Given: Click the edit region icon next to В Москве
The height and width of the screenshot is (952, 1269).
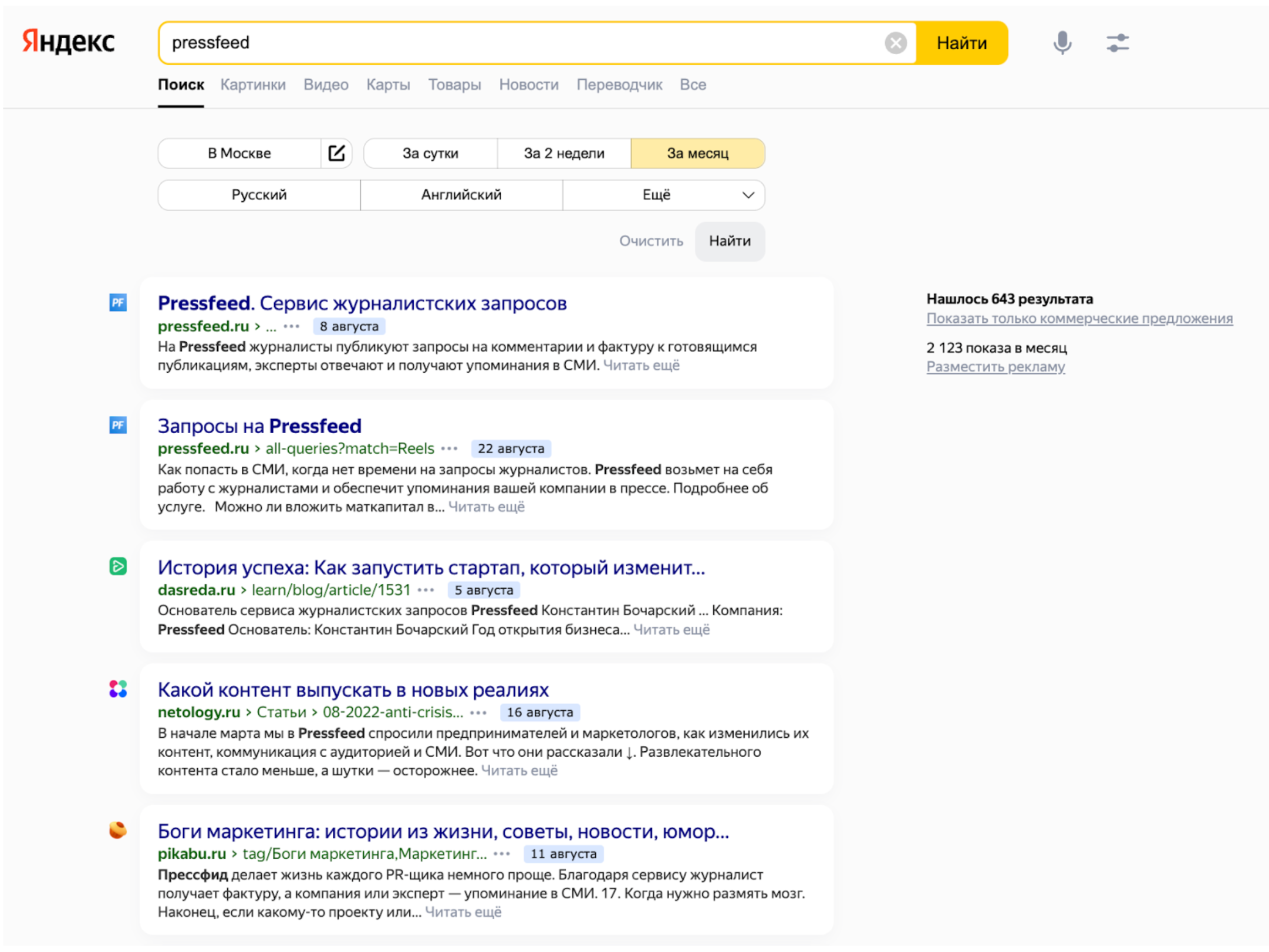Looking at the screenshot, I should coord(336,153).
